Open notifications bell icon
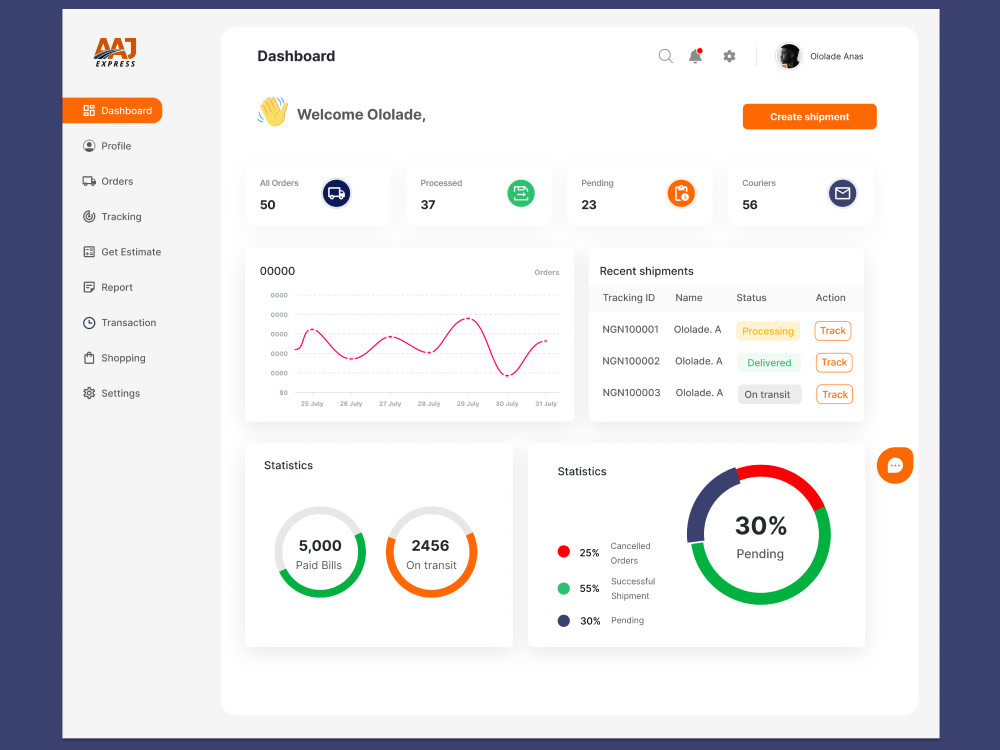This screenshot has width=1000, height=750. pos(696,56)
